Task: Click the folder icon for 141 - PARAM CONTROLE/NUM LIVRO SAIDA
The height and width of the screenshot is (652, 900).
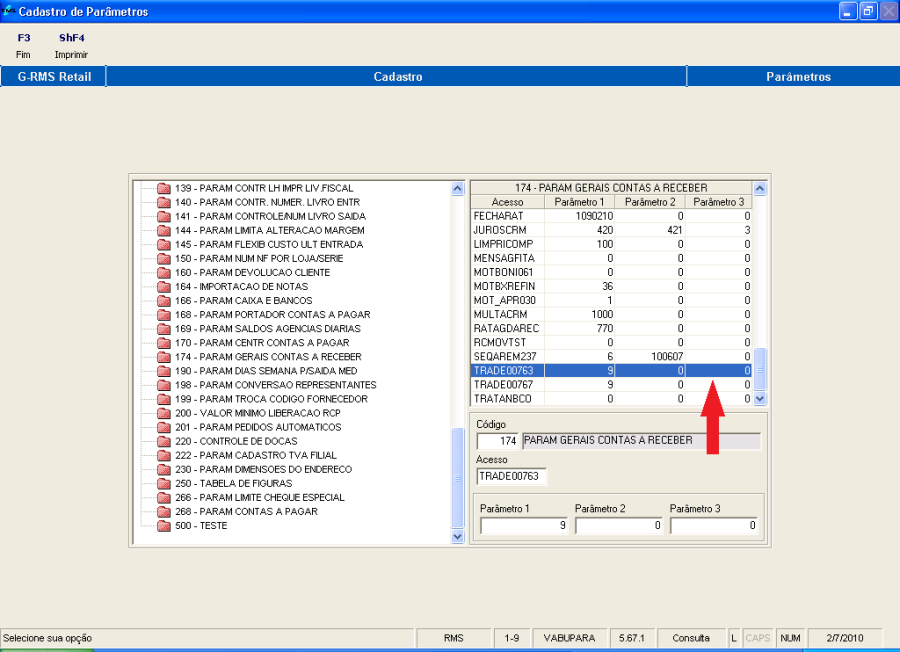Action: 164,216
